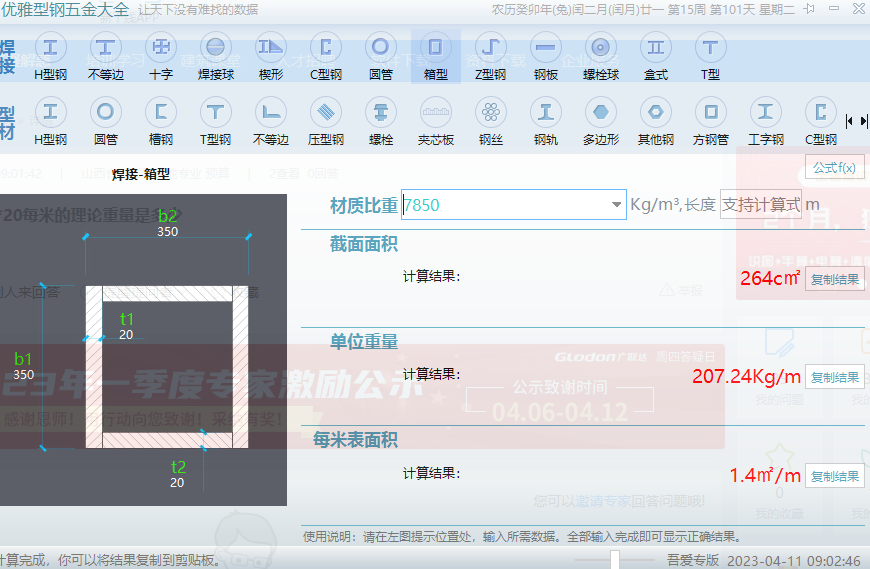Choose the profile 圆管 icon

[105, 121]
